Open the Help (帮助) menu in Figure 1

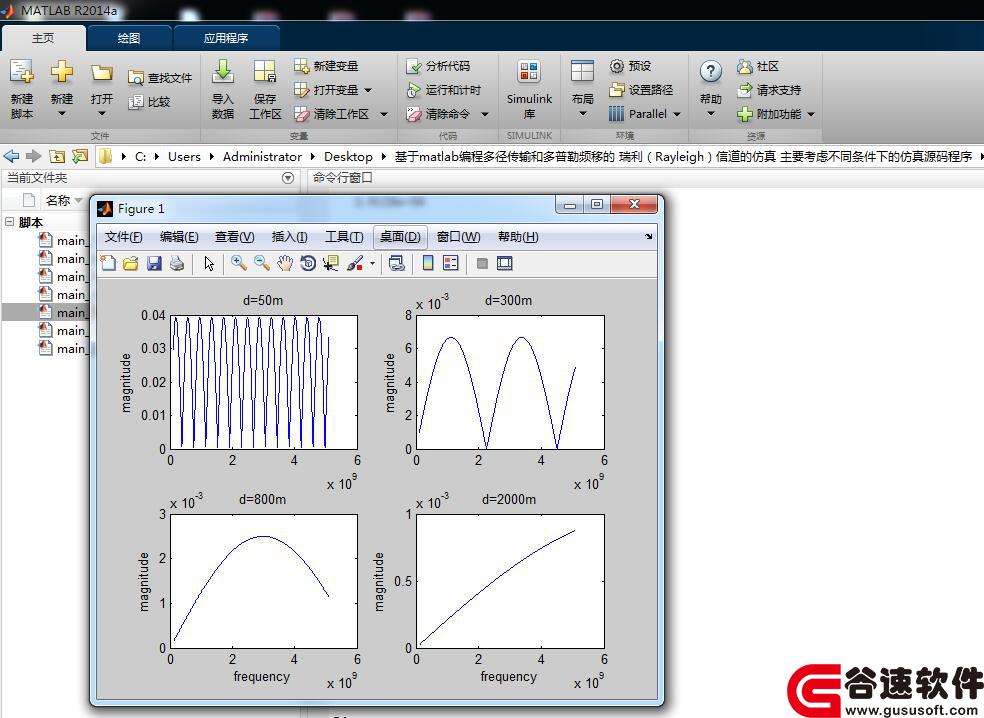point(518,237)
